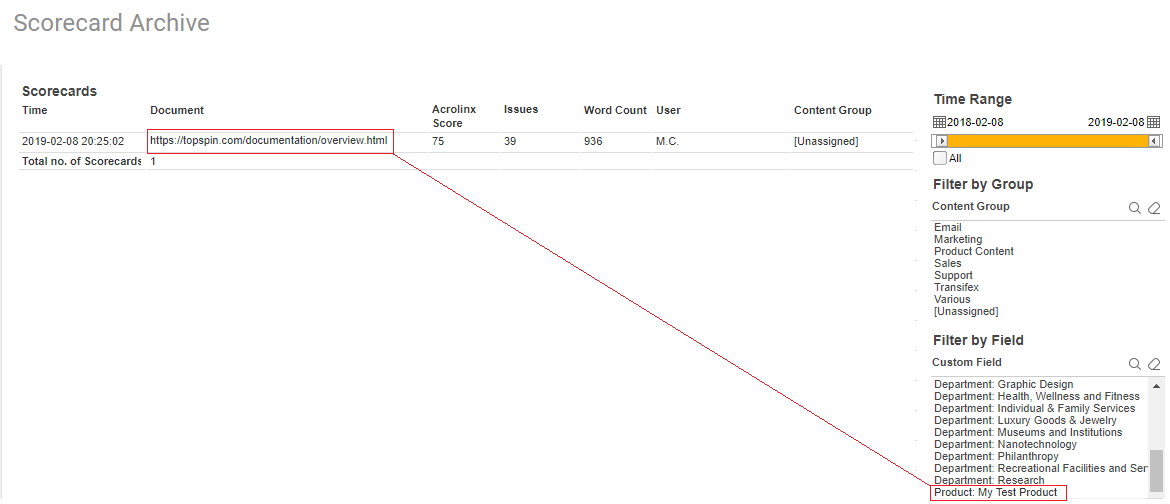Image resolution: width=1170 pixels, height=504 pixels.
Task: Select Sales content group
Action: coord(948,264)
